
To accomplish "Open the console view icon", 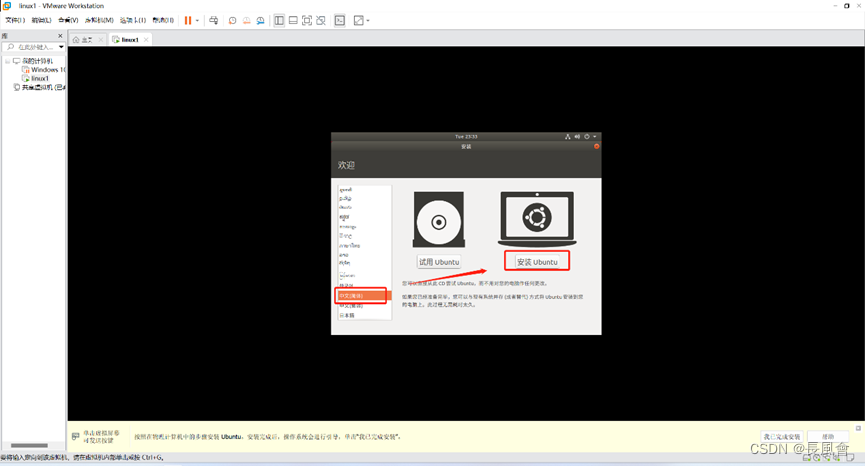I will (340, 20).
